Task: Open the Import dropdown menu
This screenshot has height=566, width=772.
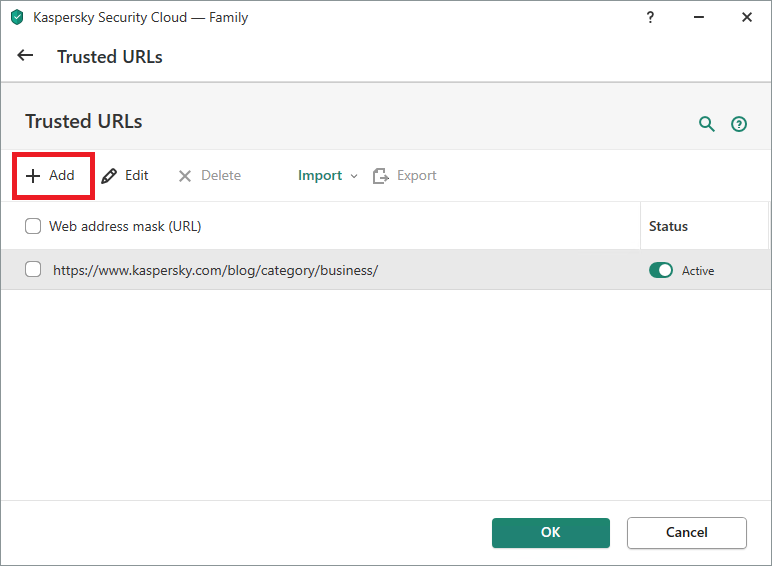Action: 327,175
